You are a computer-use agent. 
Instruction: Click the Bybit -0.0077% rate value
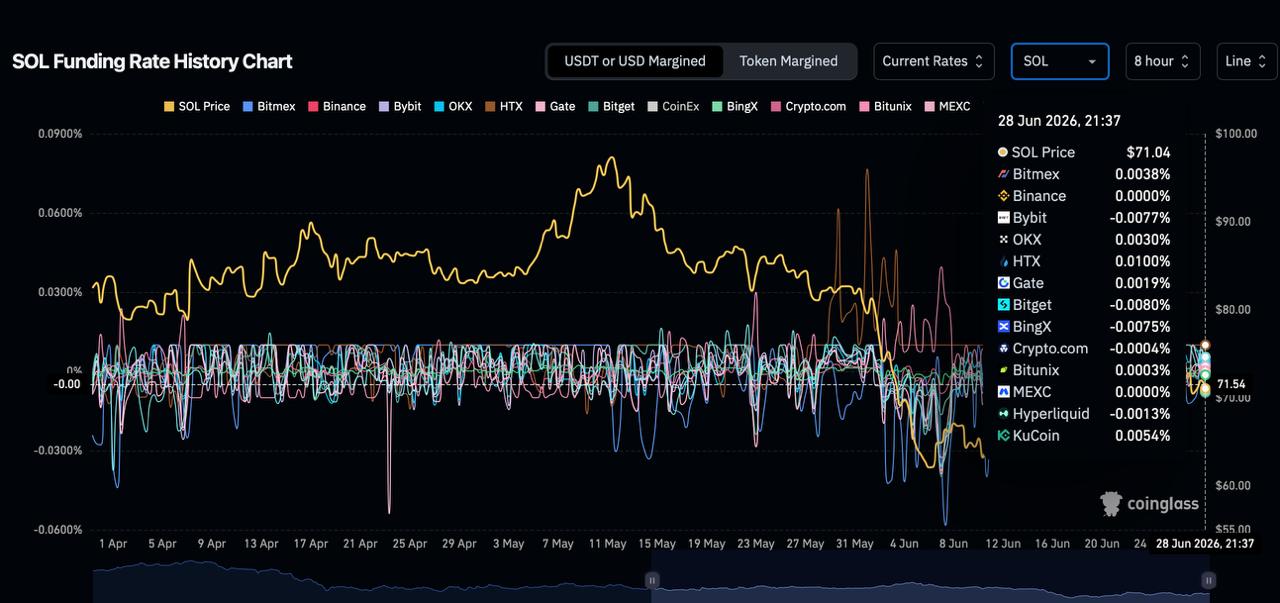pos(1141,217)
